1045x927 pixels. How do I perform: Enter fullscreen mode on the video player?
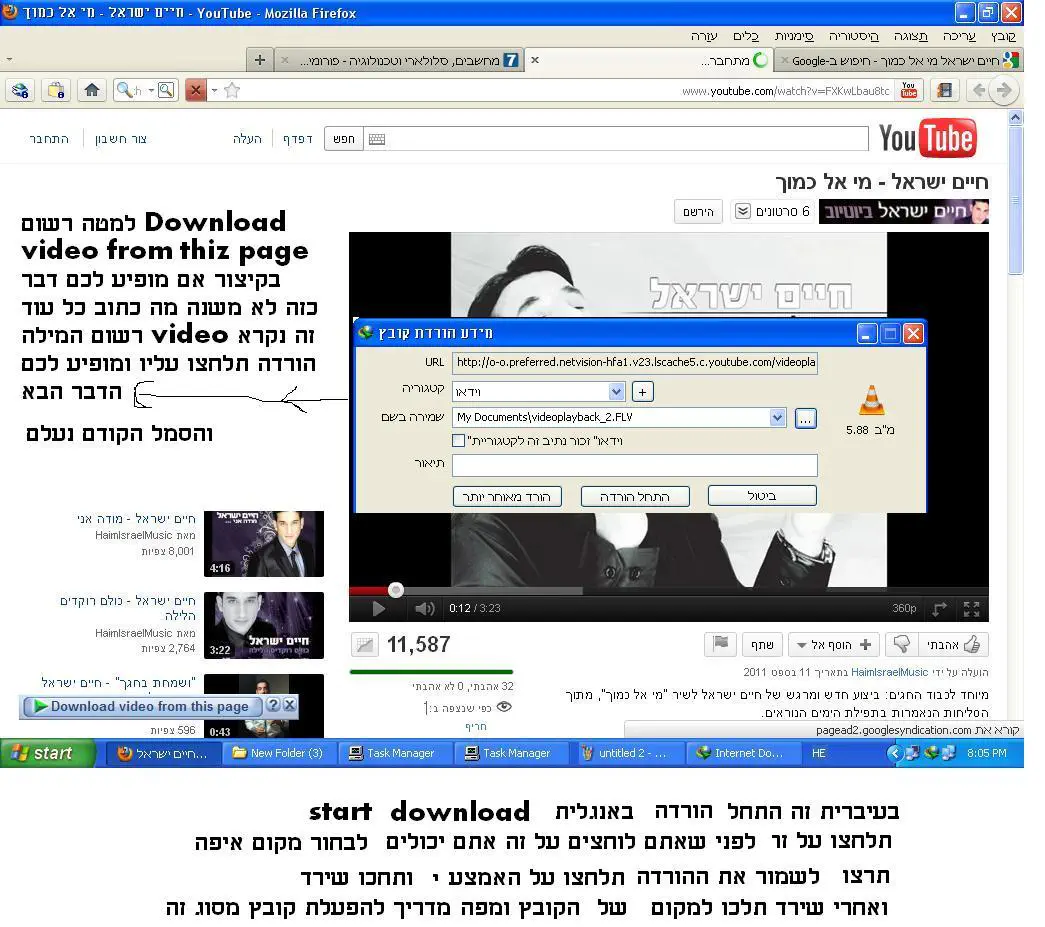point(971,608)
